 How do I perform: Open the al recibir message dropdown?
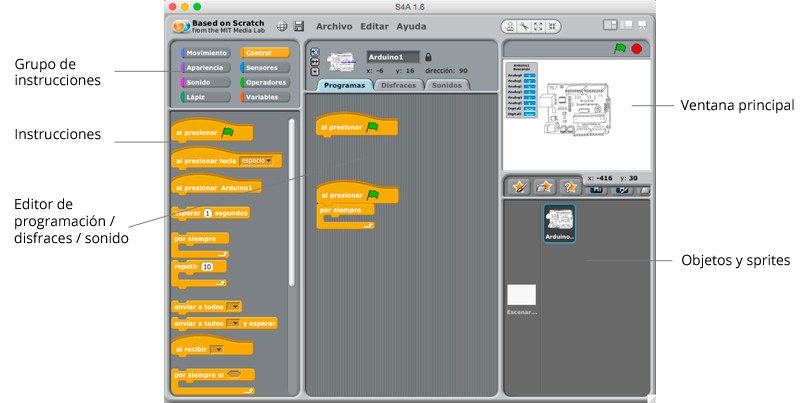point(217,349)
